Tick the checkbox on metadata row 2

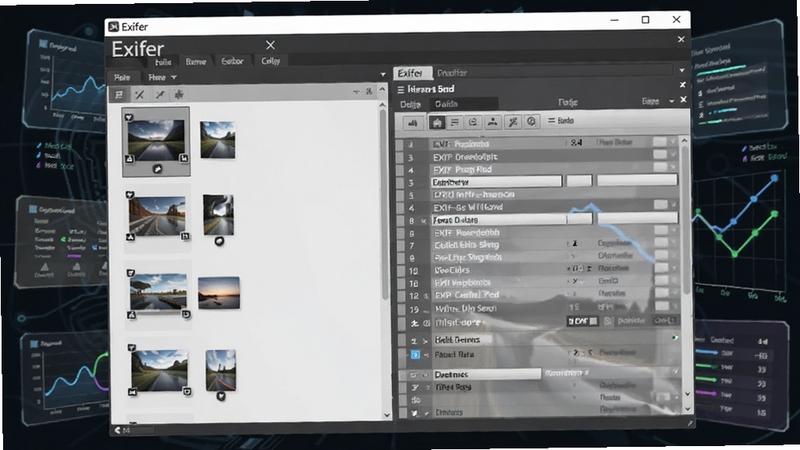(400, 145)
